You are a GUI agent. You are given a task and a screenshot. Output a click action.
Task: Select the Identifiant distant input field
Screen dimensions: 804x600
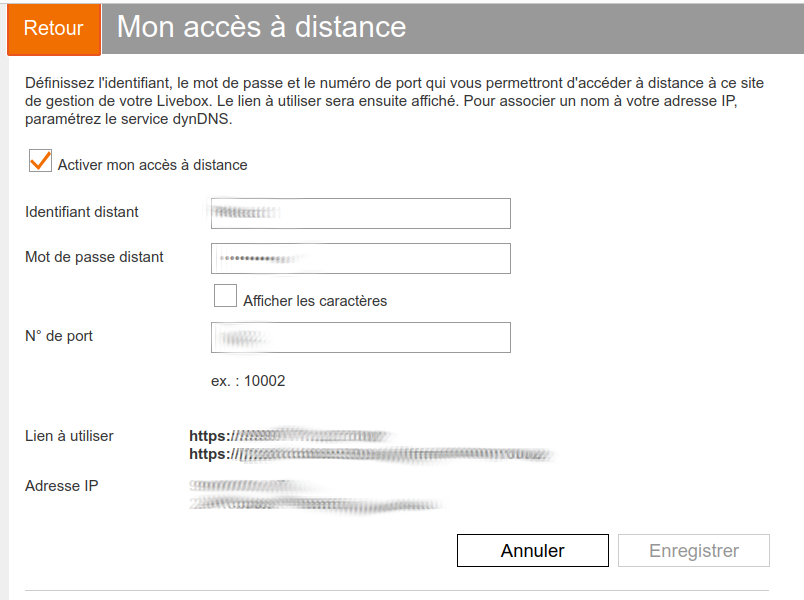360,213
